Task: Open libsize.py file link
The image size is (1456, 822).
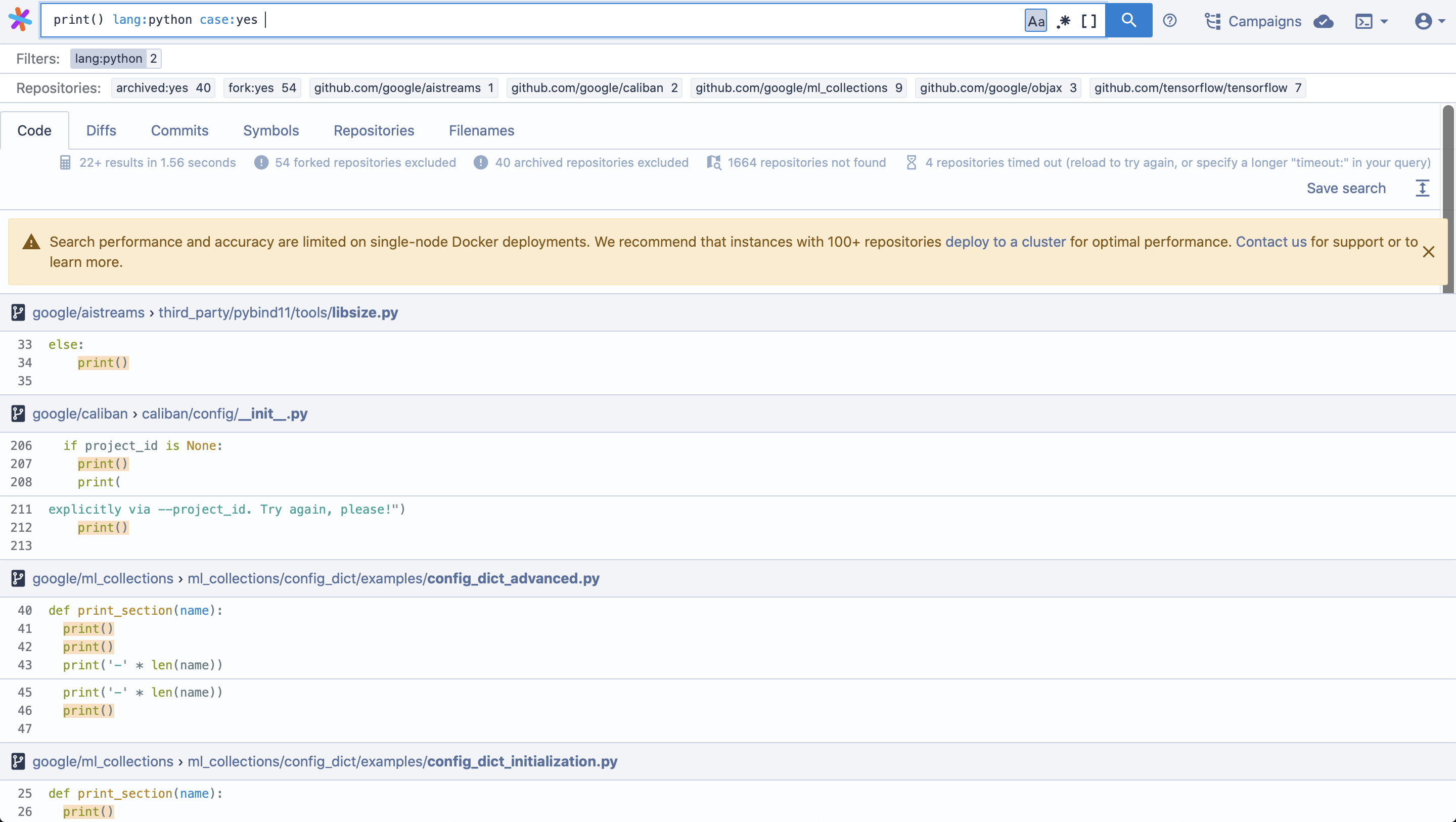Action: (278, 312)
